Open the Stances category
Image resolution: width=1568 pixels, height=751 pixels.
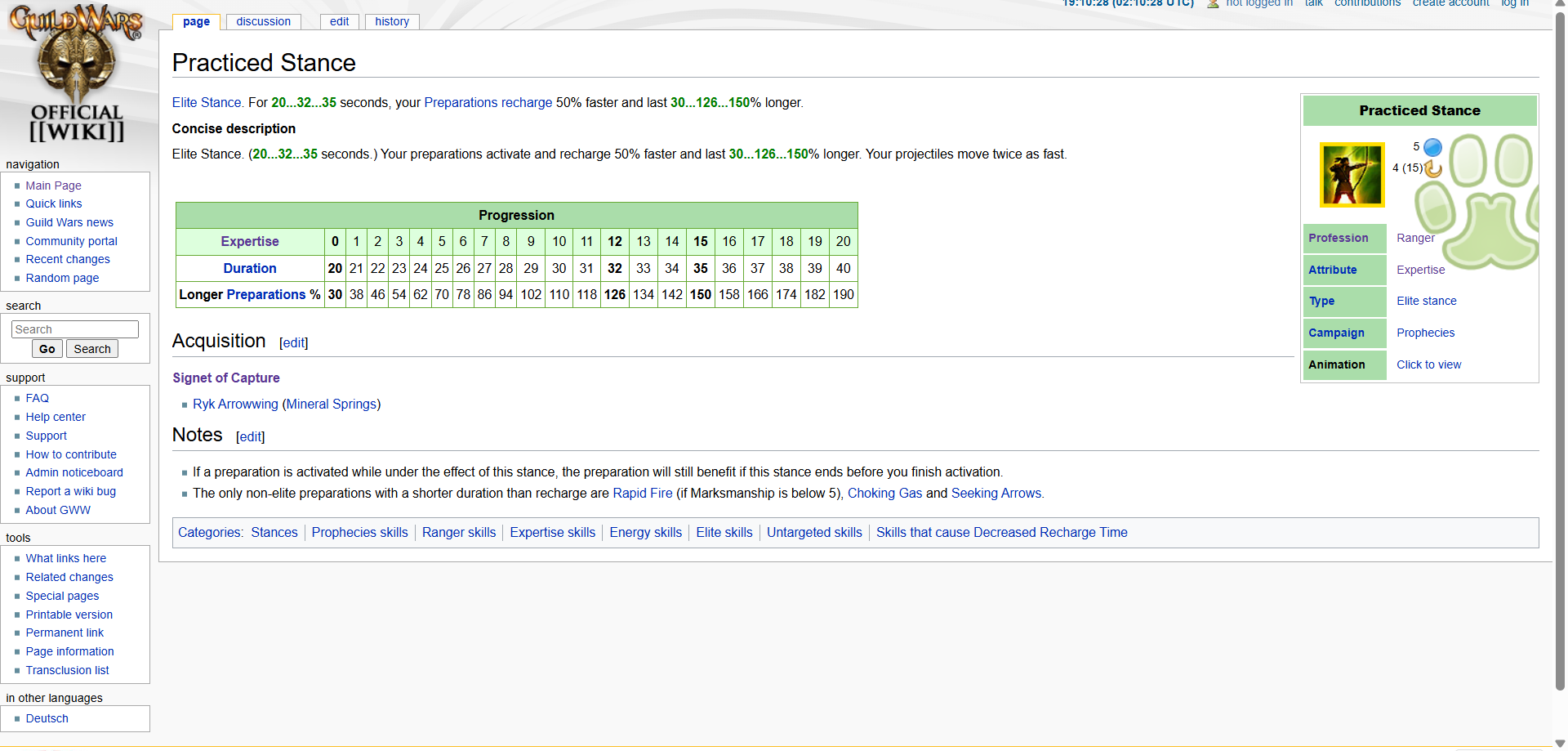(274, 532)
